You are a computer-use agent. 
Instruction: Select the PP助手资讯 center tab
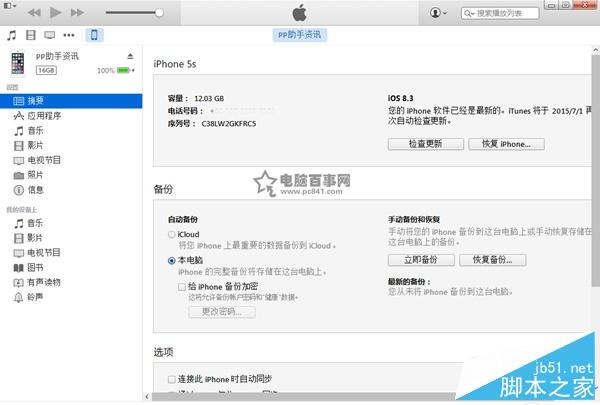pos(300,35)
